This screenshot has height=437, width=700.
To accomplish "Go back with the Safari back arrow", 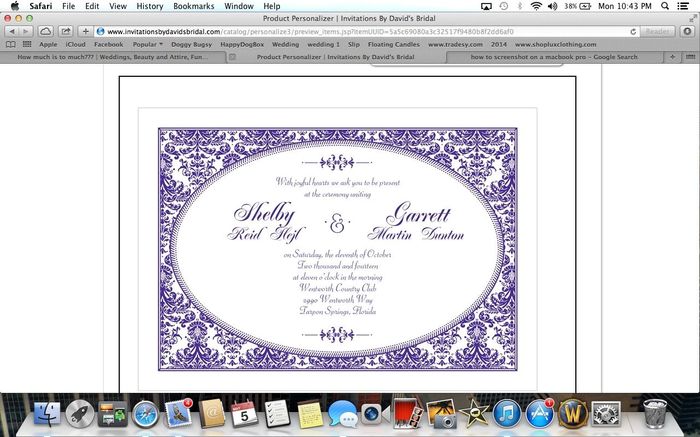I will pos(12,31).
